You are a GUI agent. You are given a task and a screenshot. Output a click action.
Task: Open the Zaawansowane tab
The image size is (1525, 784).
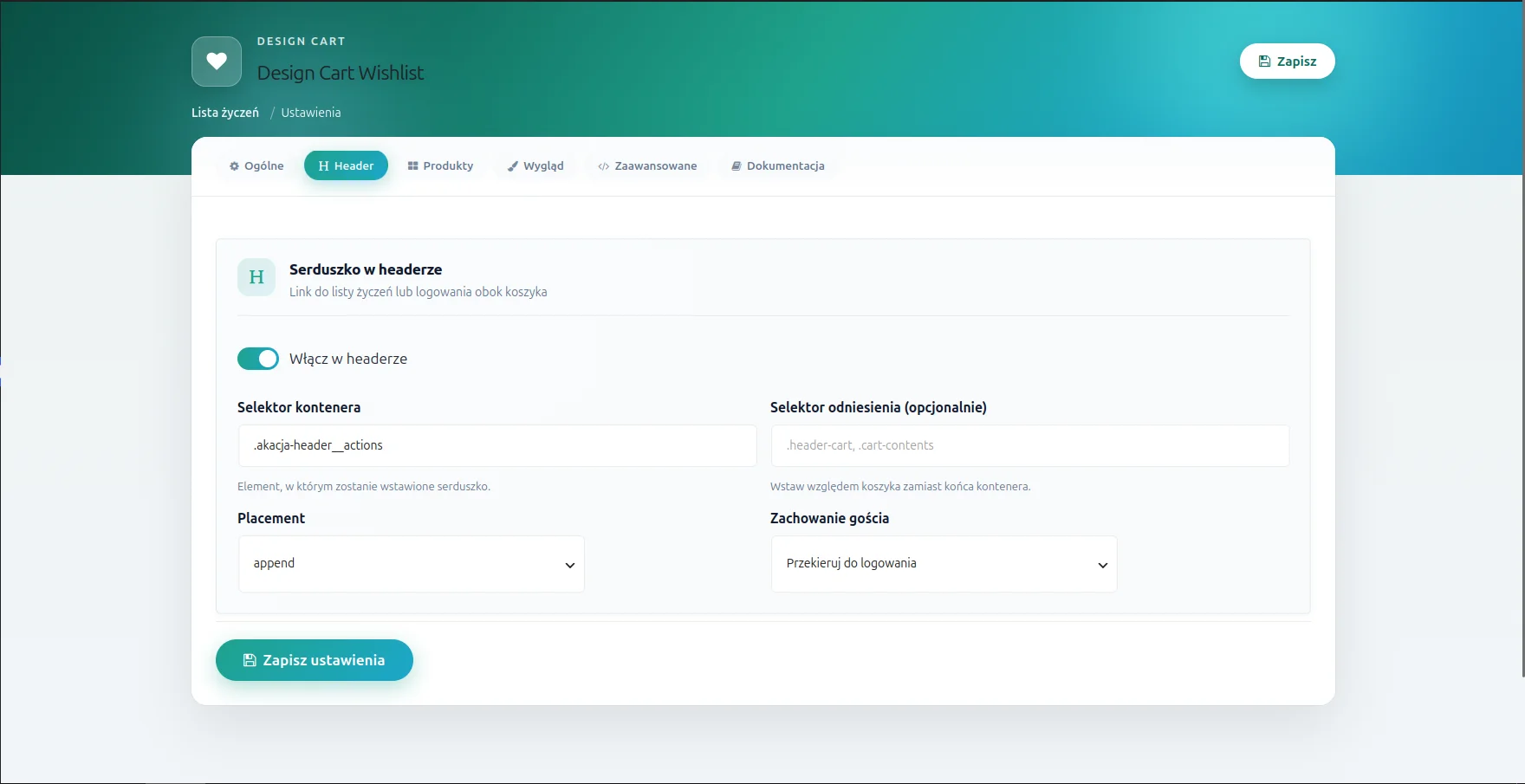coord(647,165)
